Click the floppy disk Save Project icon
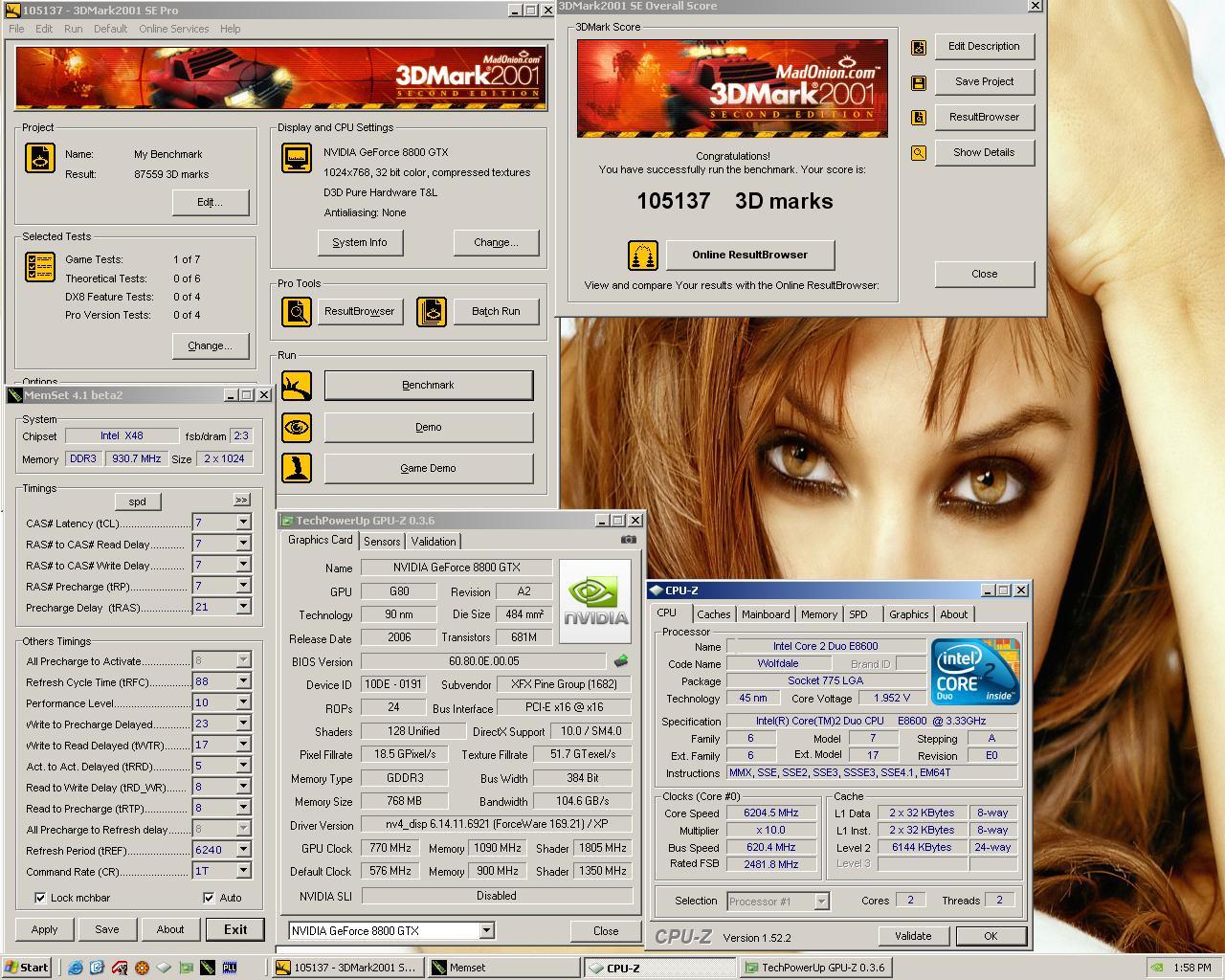The image size is (1225, 980). coord(919,82)
